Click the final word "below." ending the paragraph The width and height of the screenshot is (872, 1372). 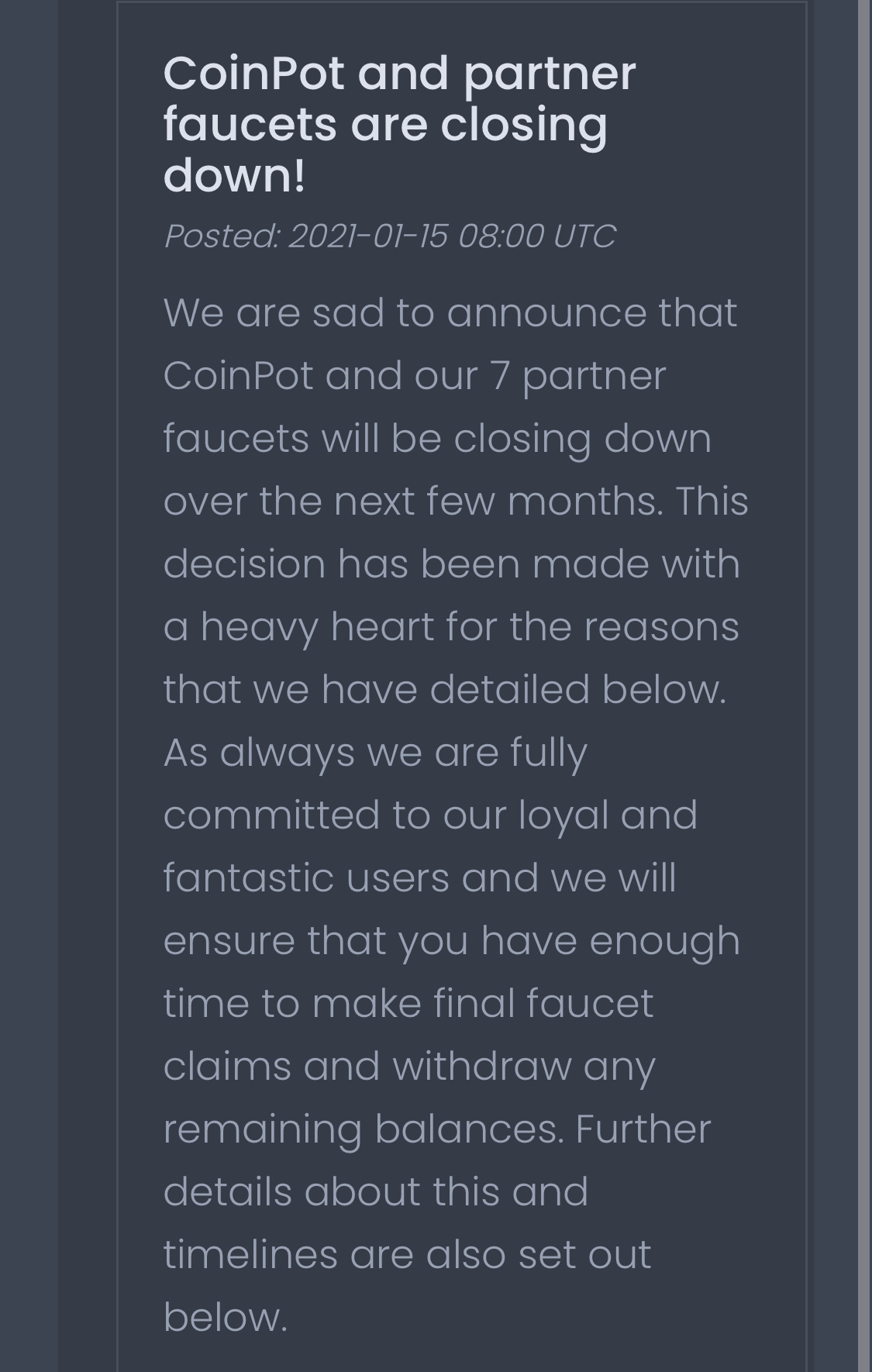coord(225,1317)
